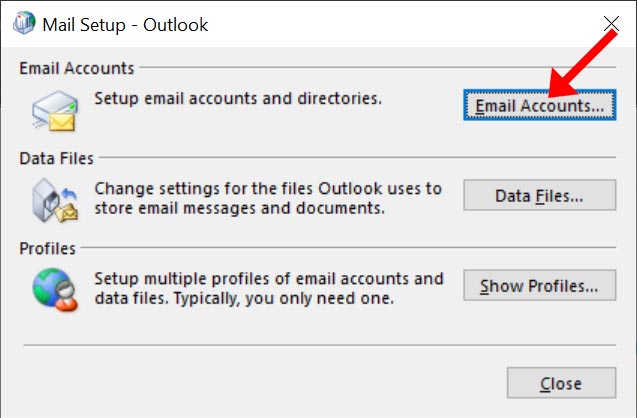Click the 'Setup email accounts and directories' description
Screen dimensions: 637x418
click(238, 98)
